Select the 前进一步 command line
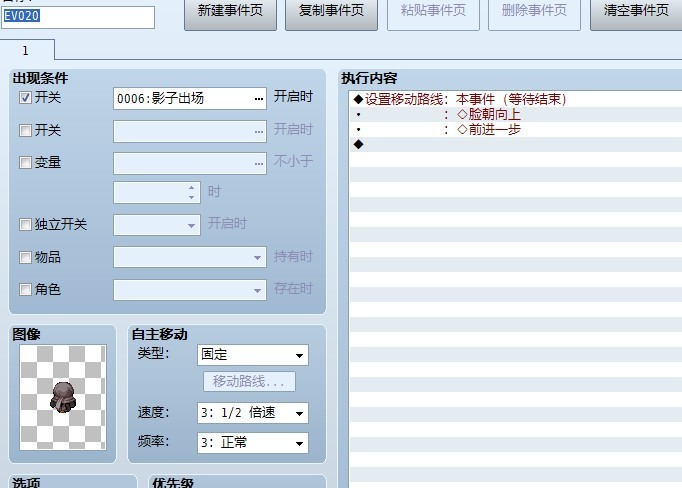The width and height of the screenshot is (682, 488). (515, 129)
